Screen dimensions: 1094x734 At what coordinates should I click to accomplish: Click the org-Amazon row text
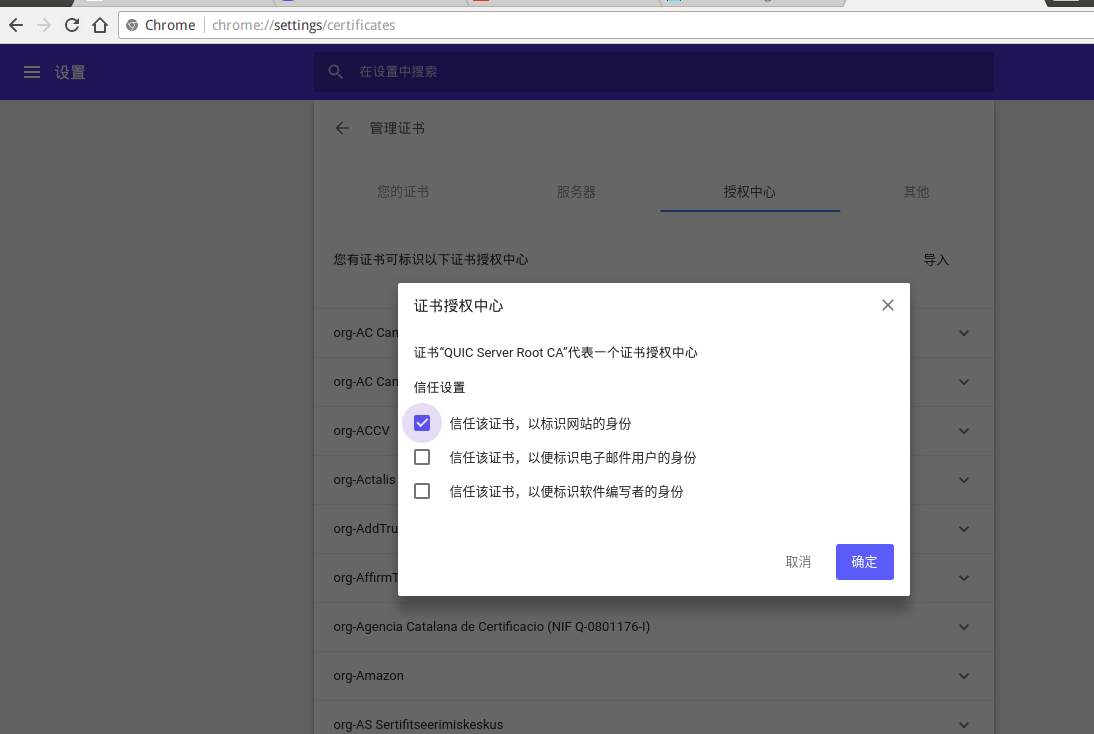point(368,675)
